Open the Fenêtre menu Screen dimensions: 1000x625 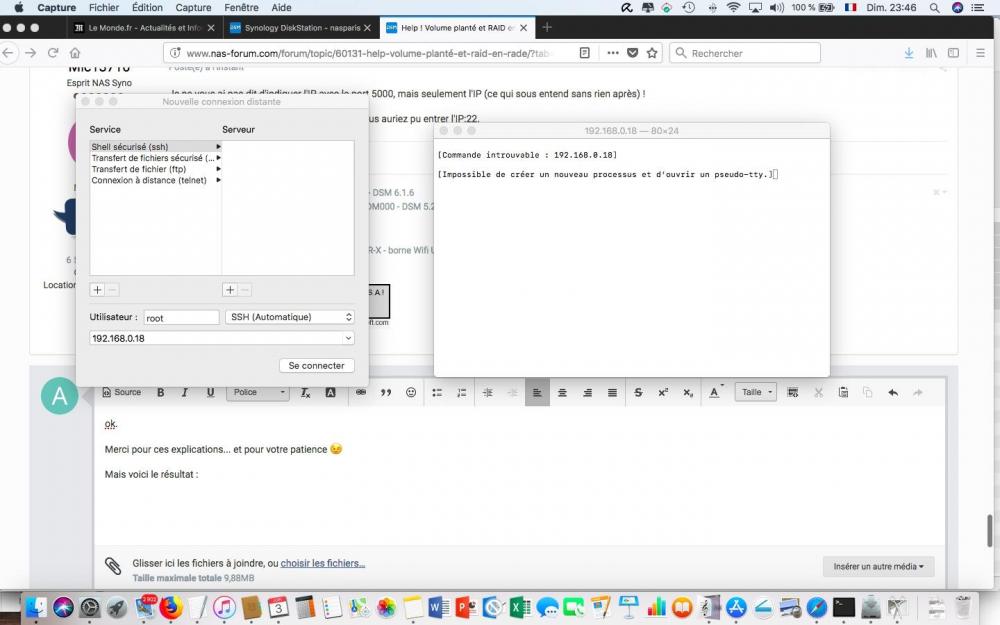[x=241, y=8]
